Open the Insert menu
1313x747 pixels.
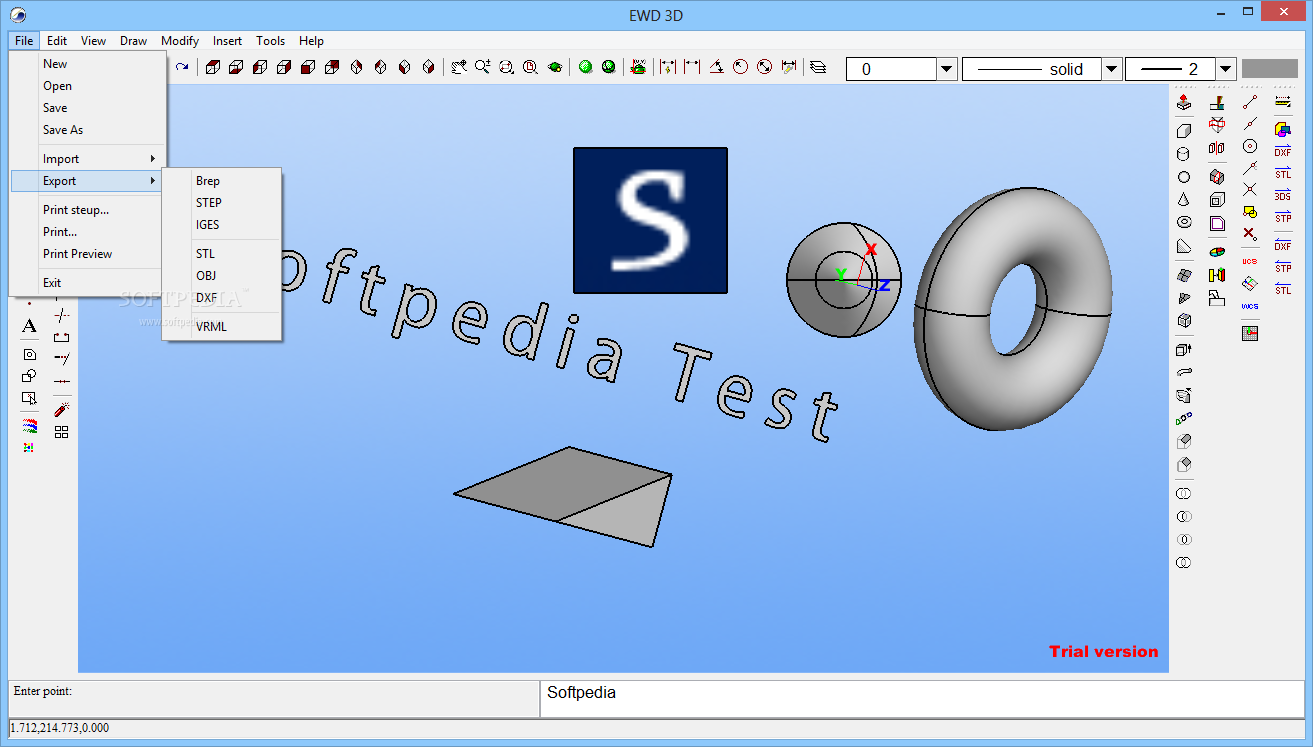coord(227,41)
